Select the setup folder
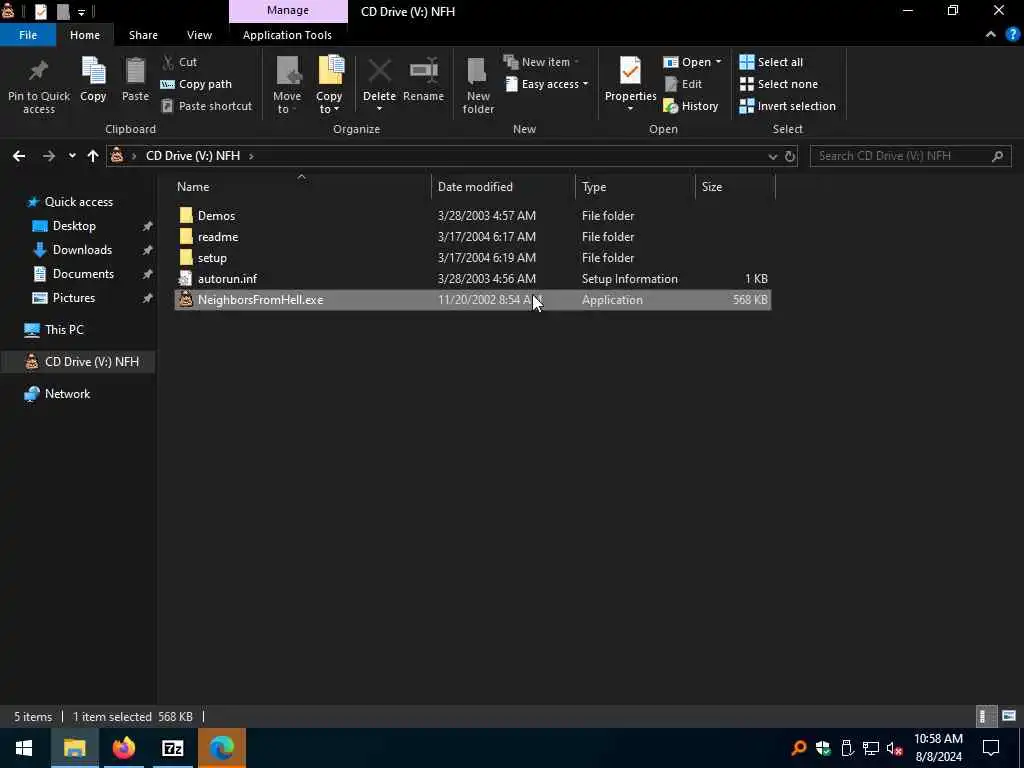Screen dimensions: 1024x768 tap(472, 257)
